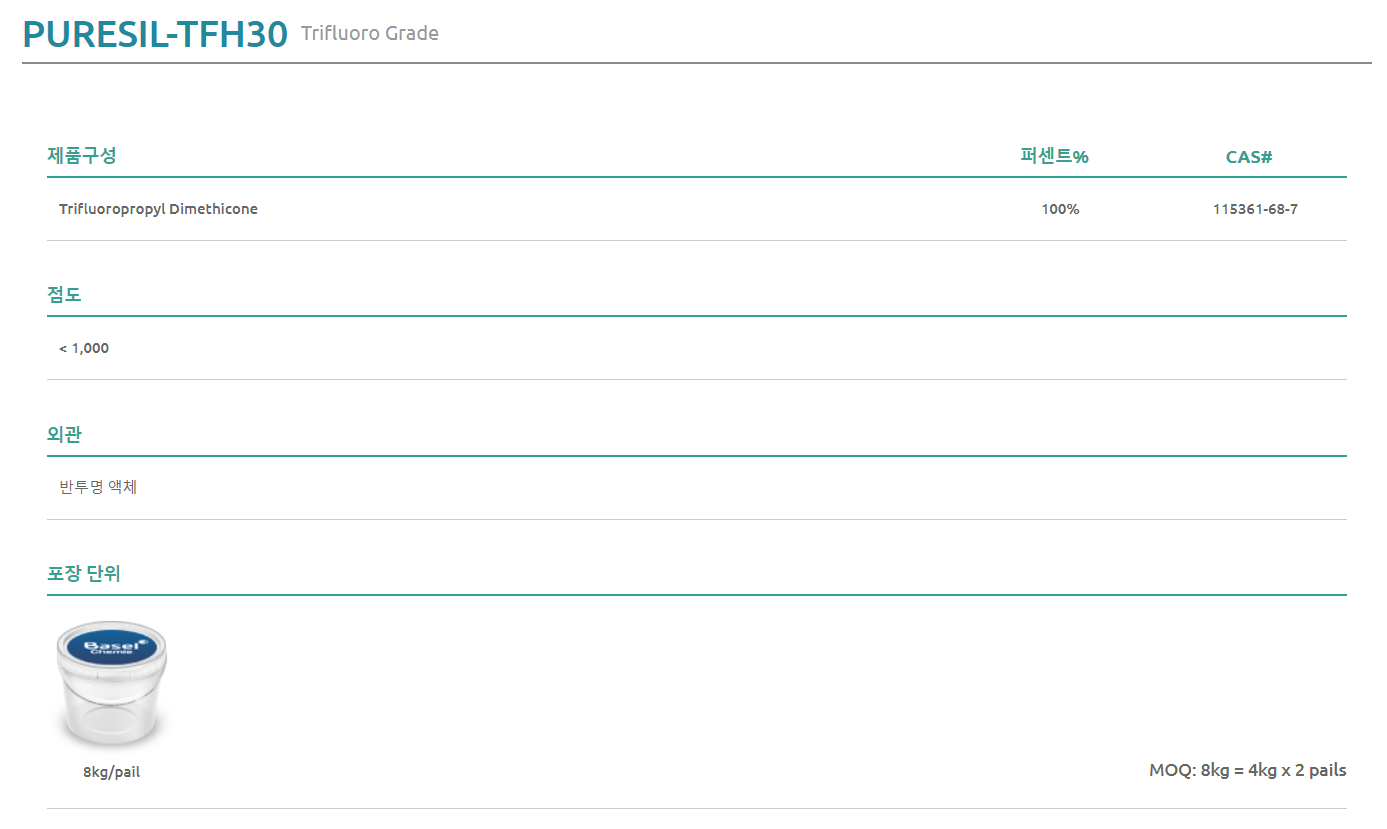The height and width of the screenshot is (829, 1387).
Task: Select the < 1,000 viscosity value
Action: click(84, 348)
